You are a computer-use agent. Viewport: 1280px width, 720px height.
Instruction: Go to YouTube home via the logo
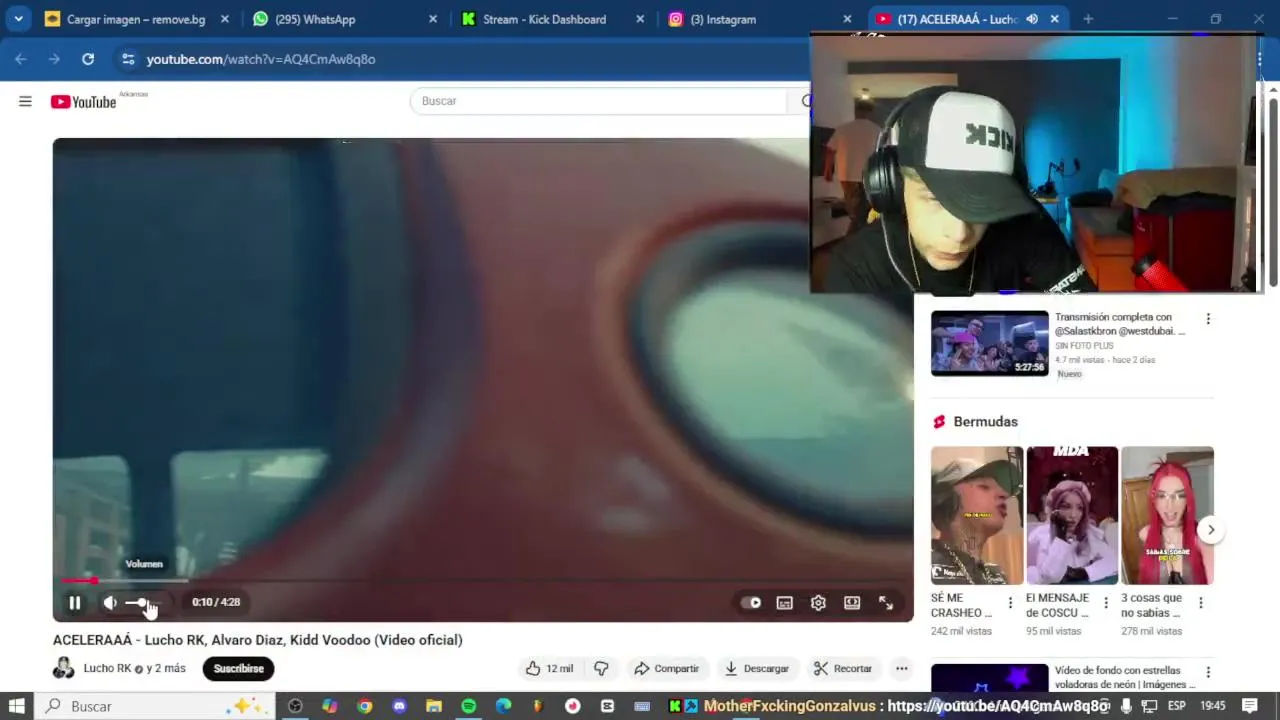tap(83, 101)
